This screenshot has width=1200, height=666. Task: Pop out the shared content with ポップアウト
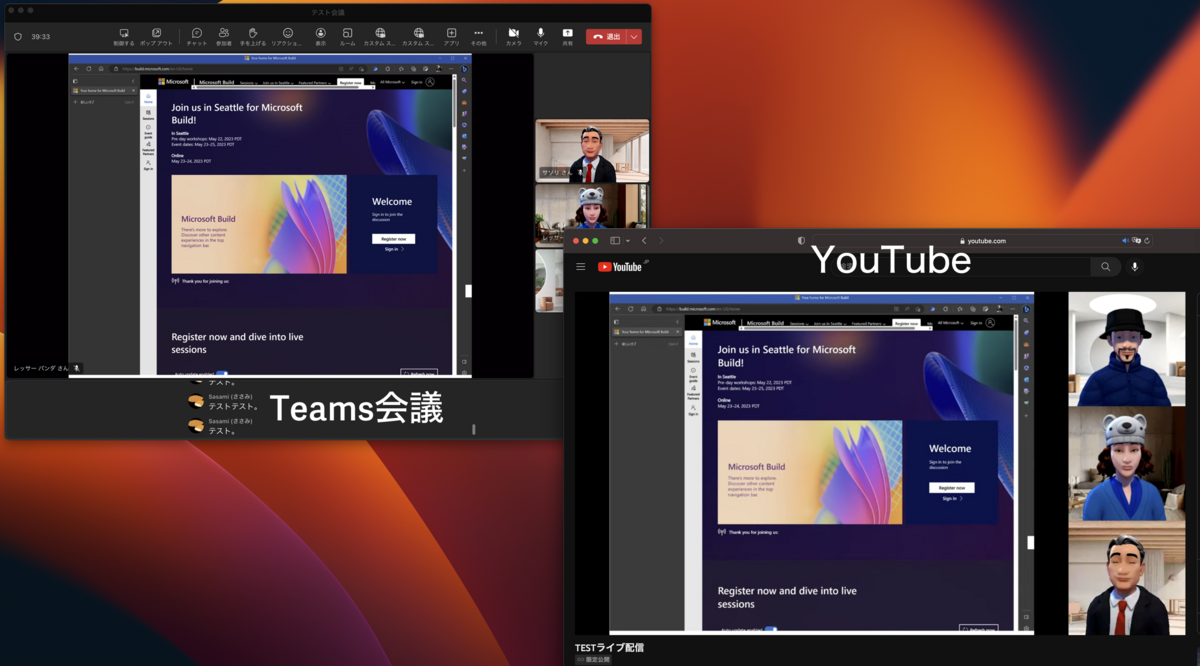(156, 37)
